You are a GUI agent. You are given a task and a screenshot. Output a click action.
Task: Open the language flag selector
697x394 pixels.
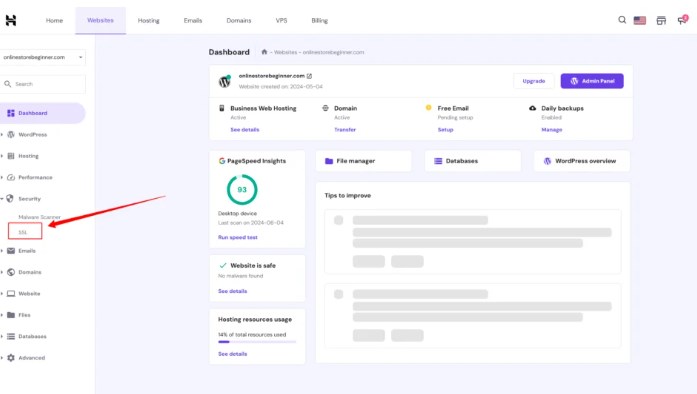(640, 20)
